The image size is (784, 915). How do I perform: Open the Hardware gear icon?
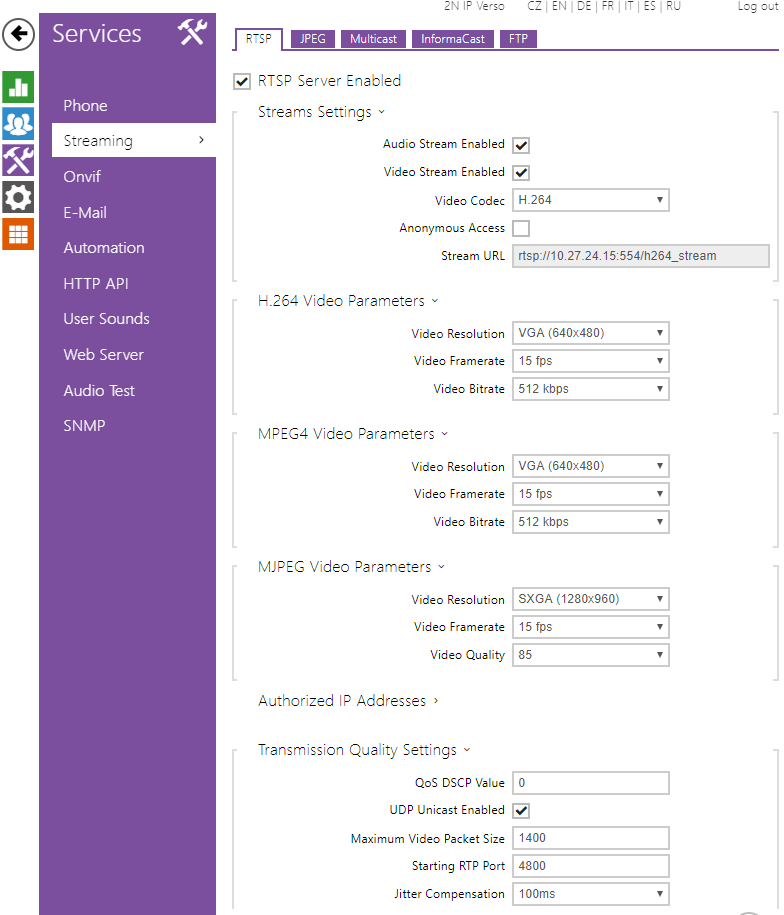[x=18, y=197]
